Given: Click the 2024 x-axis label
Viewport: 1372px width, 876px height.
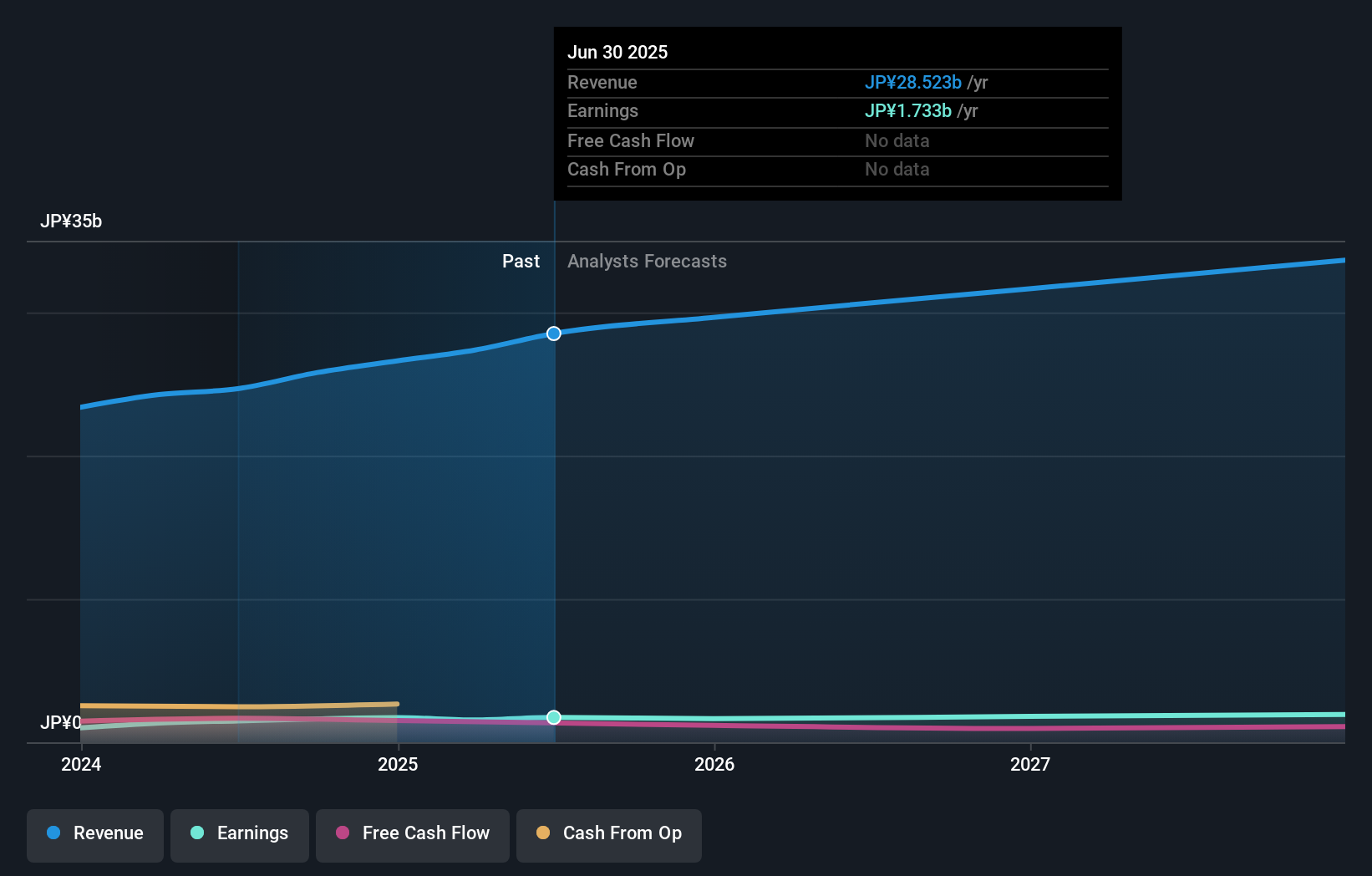Looking at the screenshot, I should (x=81, y=764).
